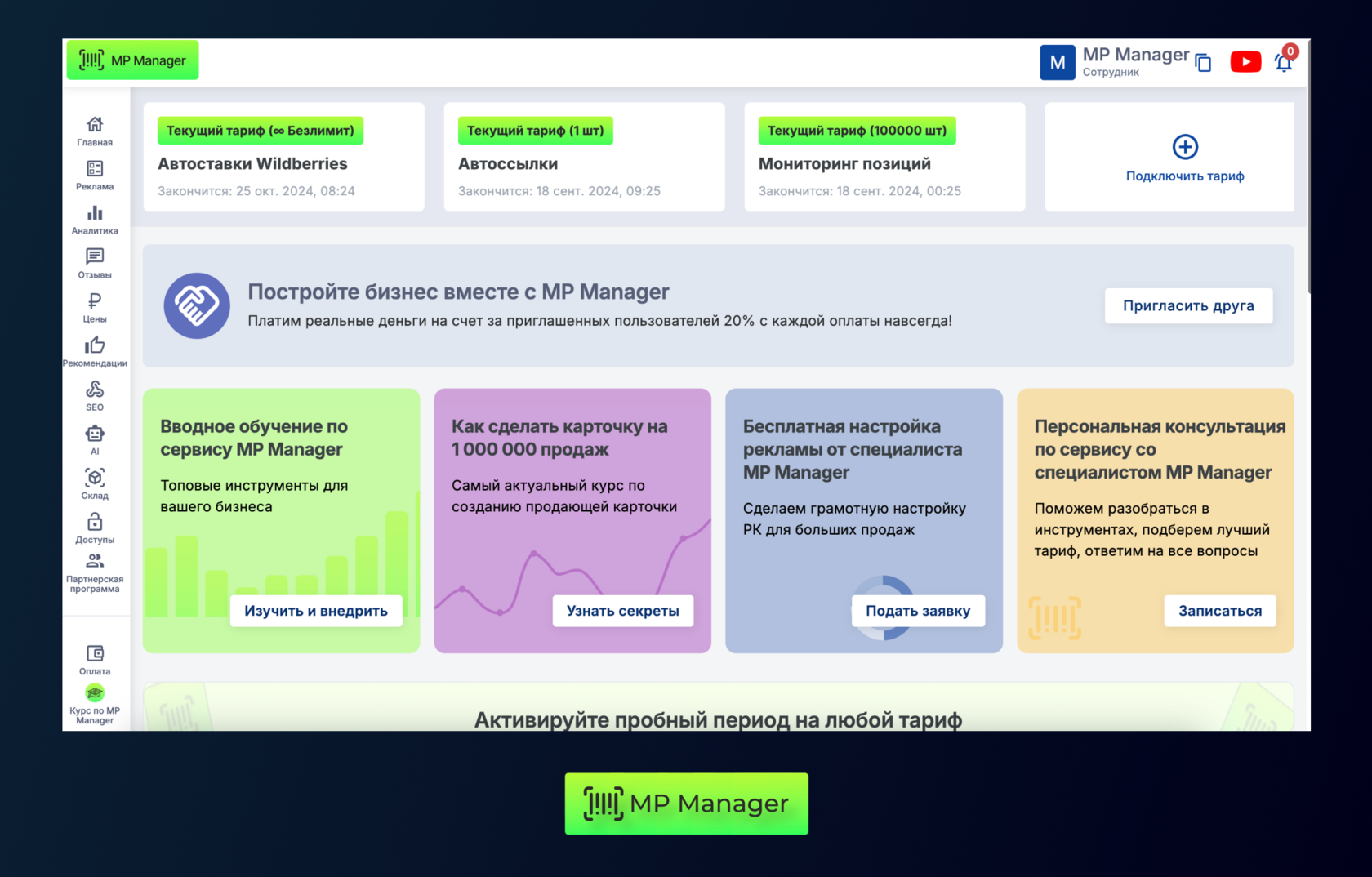This screenshot has width=1372, height=877.
Task: Click the plus icon to add tariff
Action: click(1185, 147)
